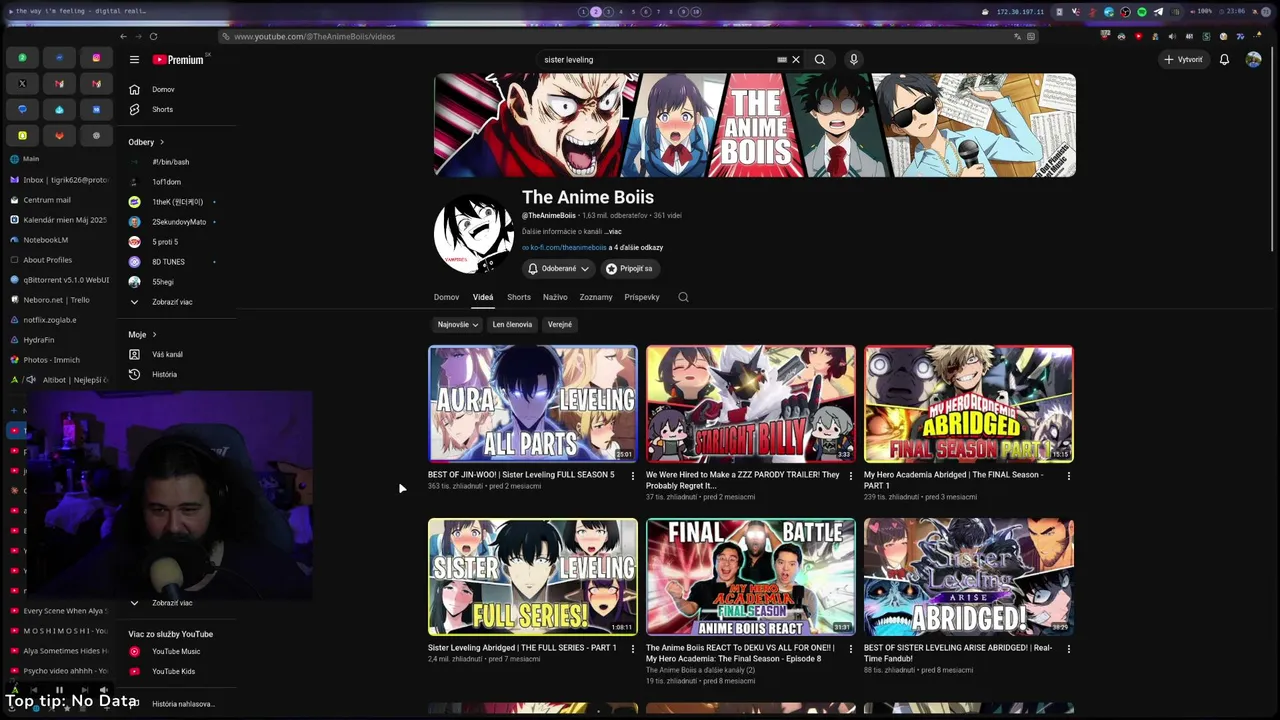The image size is (1280, 720).
Task: Click the clock showing 23:06
Action: pyautogui.click(x=1237, y=12)
